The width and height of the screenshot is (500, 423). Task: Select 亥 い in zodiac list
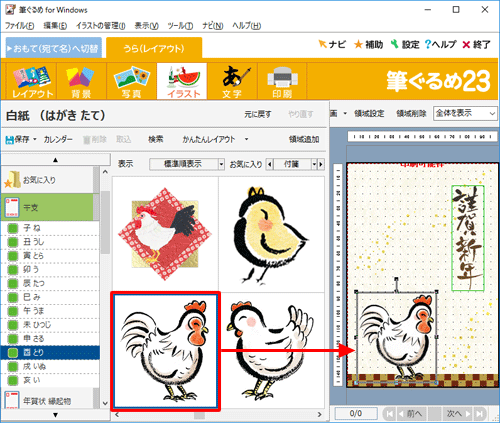point(50,380)
